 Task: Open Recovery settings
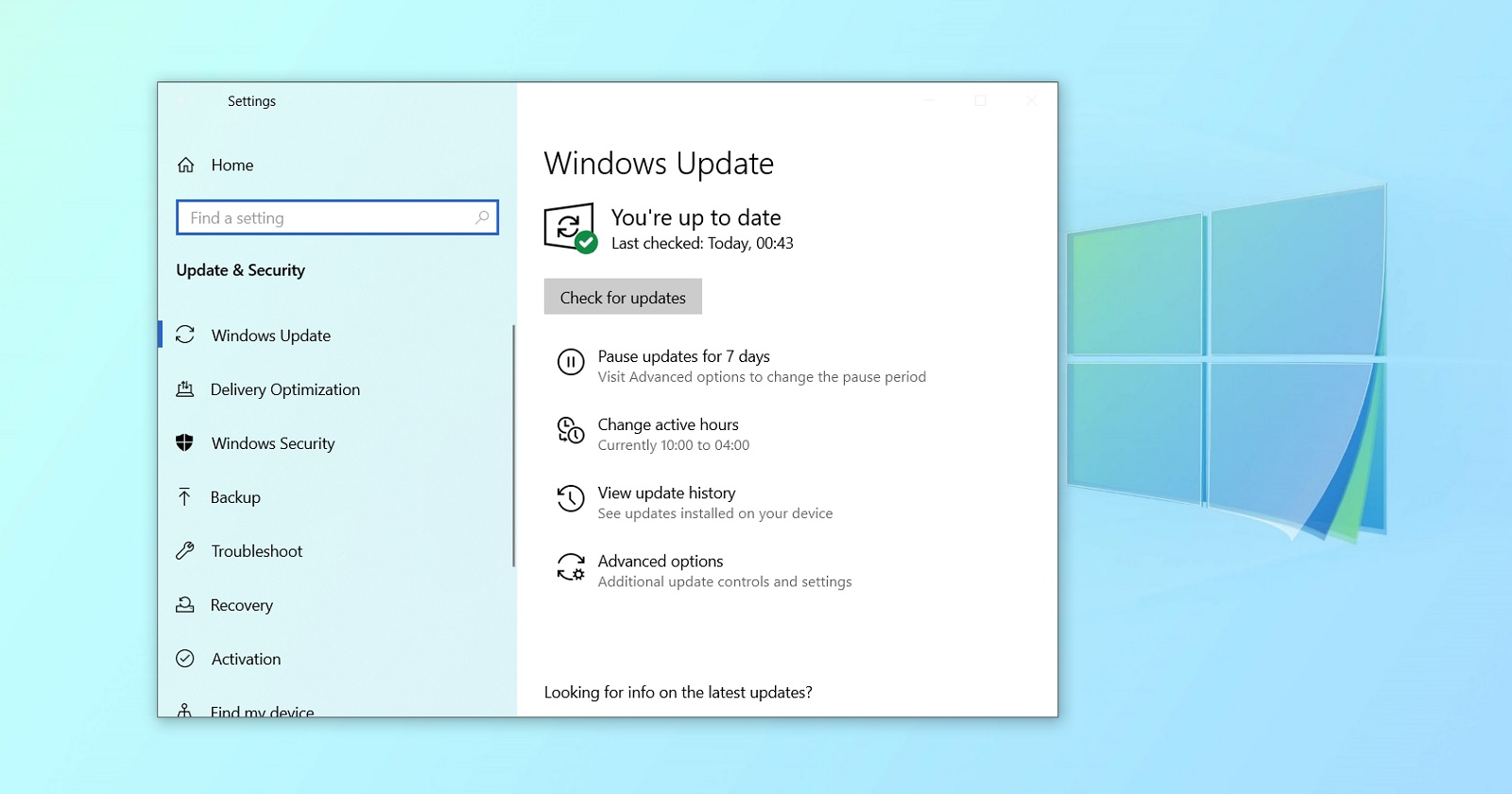click(242, 605)
